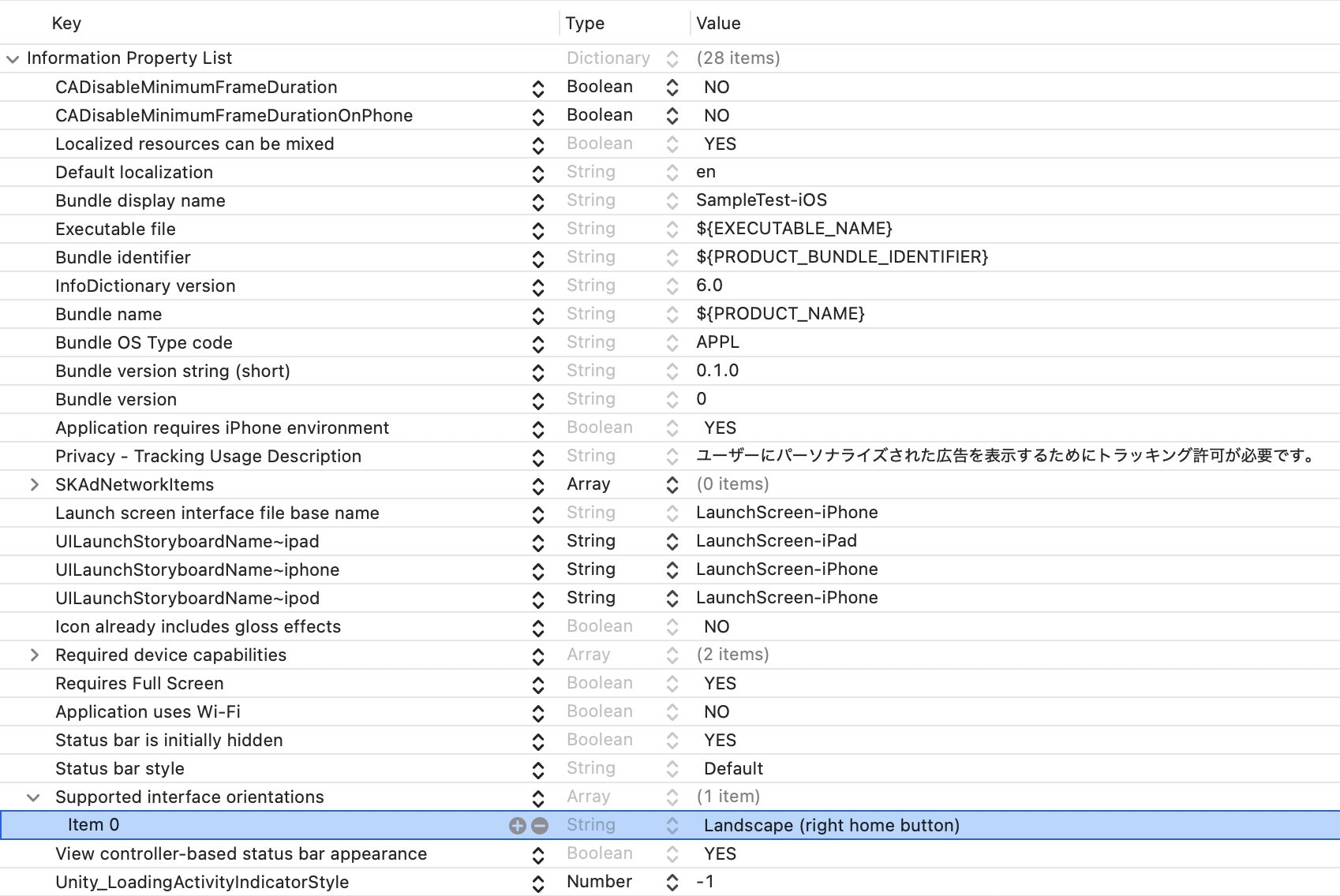Click the chevrons next to Executable file key
This screenshot has width=1340, height=896.
537,229
